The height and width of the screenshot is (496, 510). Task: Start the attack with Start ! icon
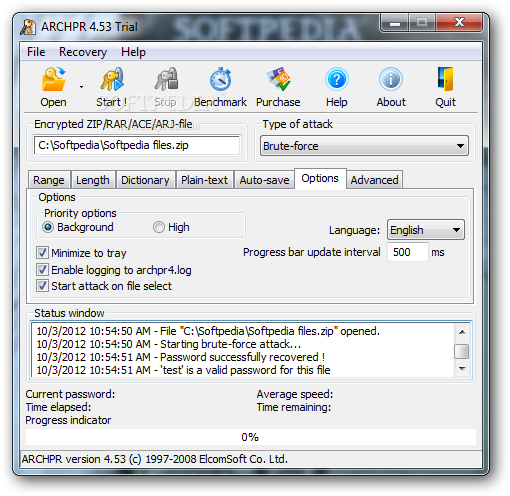(x=112, y=79)
